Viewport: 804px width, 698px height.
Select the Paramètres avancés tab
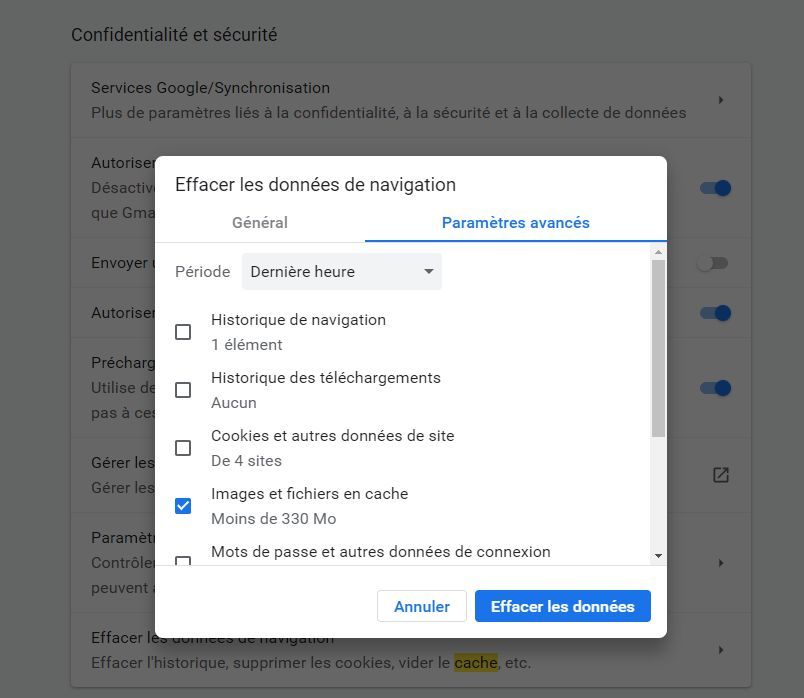tap(515, 223)
